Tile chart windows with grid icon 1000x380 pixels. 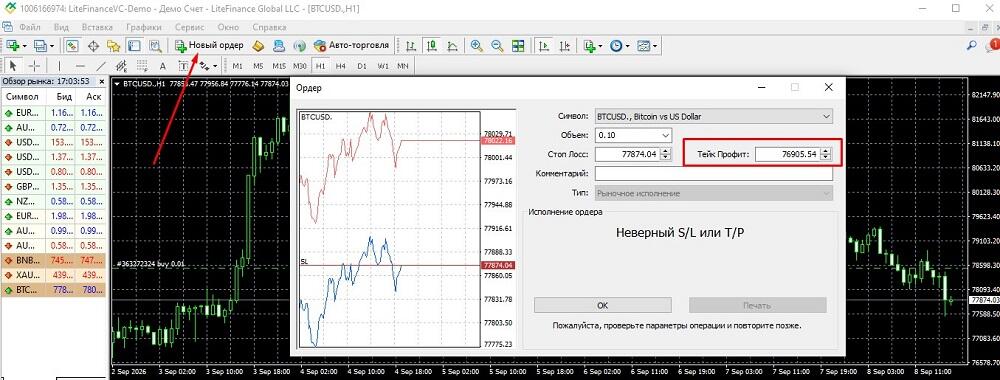click(x=518, y=46)
